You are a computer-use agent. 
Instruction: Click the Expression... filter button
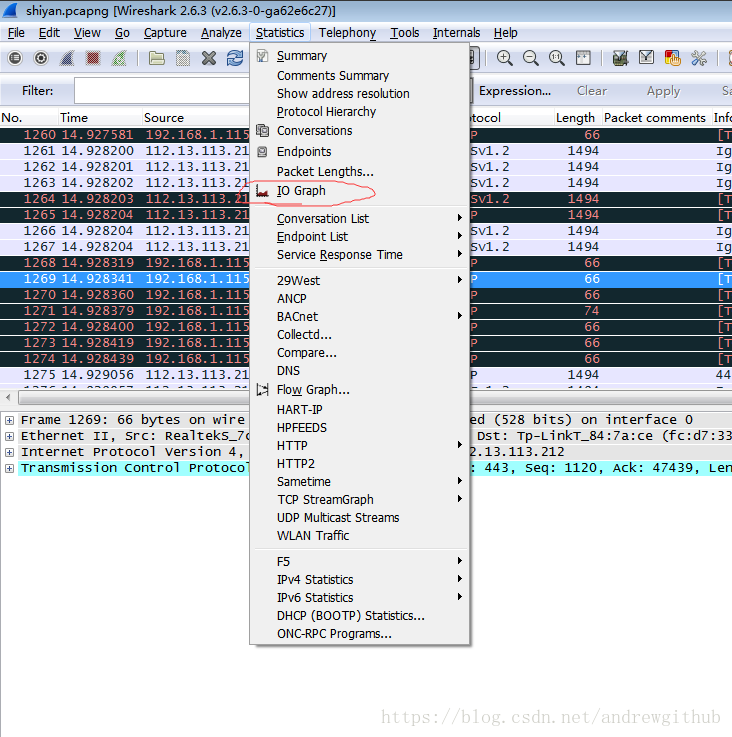(515, 91)
